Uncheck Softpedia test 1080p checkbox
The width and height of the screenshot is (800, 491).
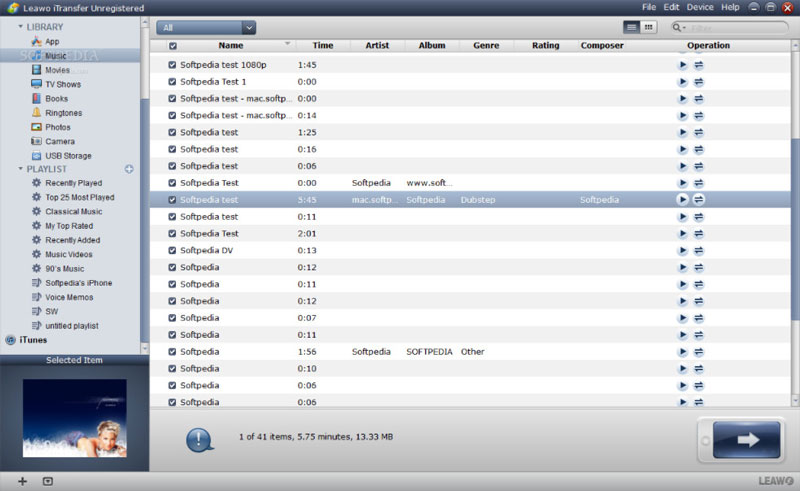[172, 65]
